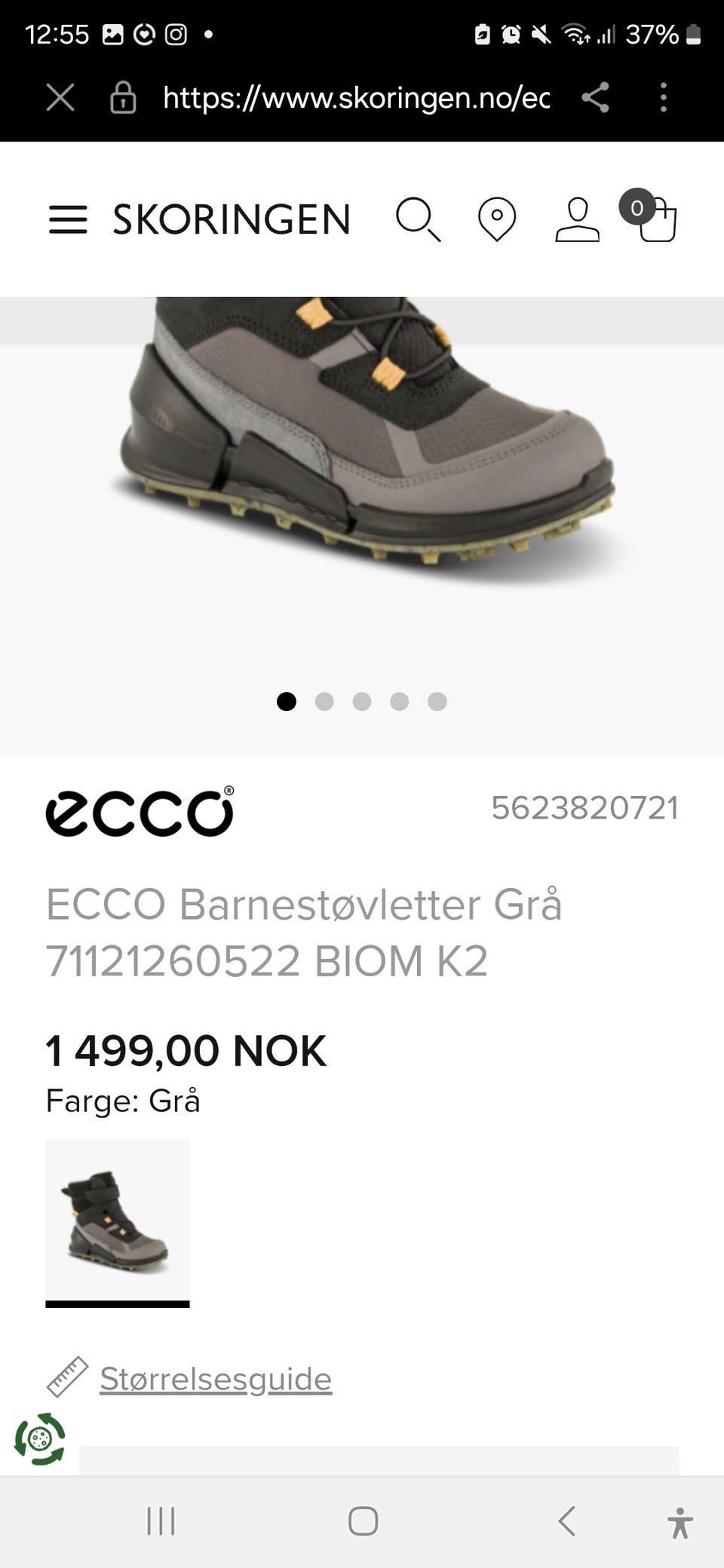Tap the skoringen.no URL address bar

(356, 97)
